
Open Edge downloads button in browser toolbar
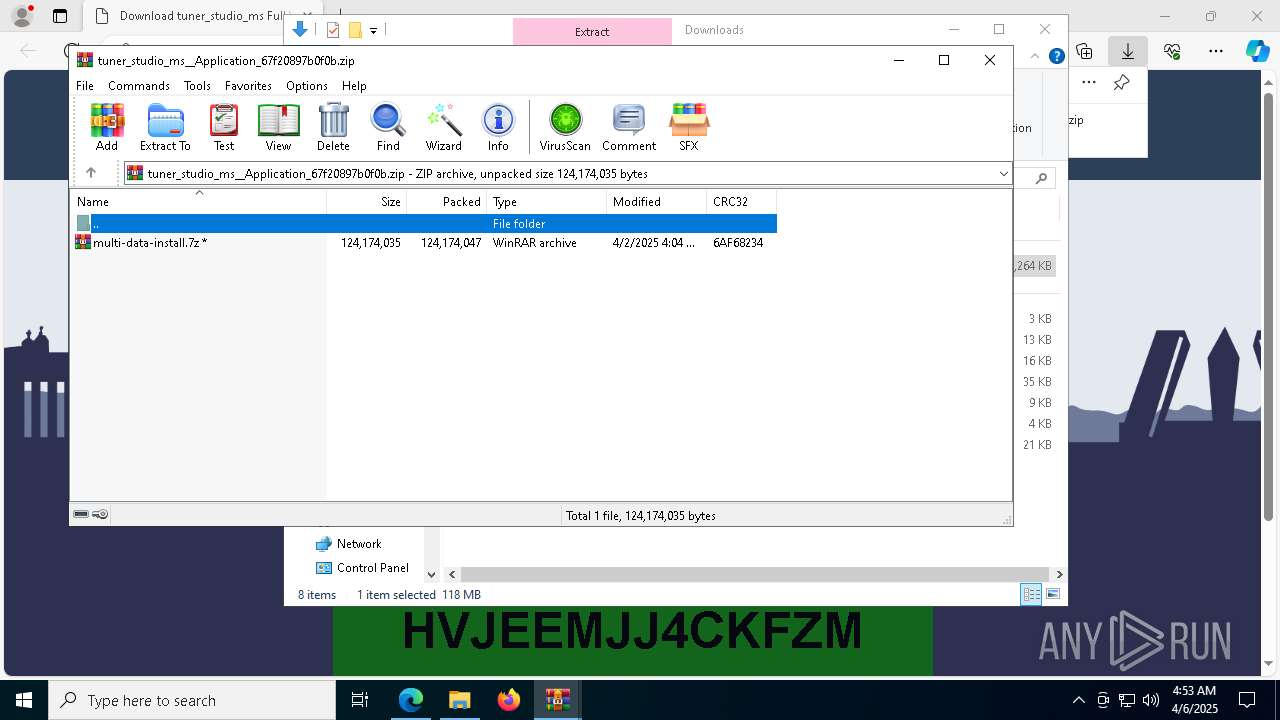1128,51
